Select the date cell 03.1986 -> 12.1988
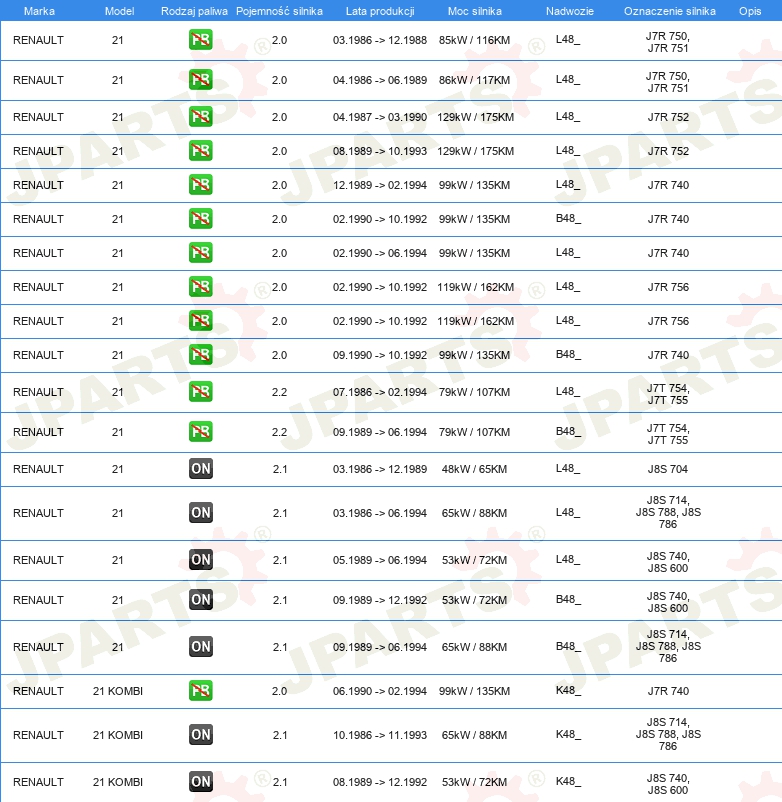Viewport: 782px width, 802px height. [380, 40]
